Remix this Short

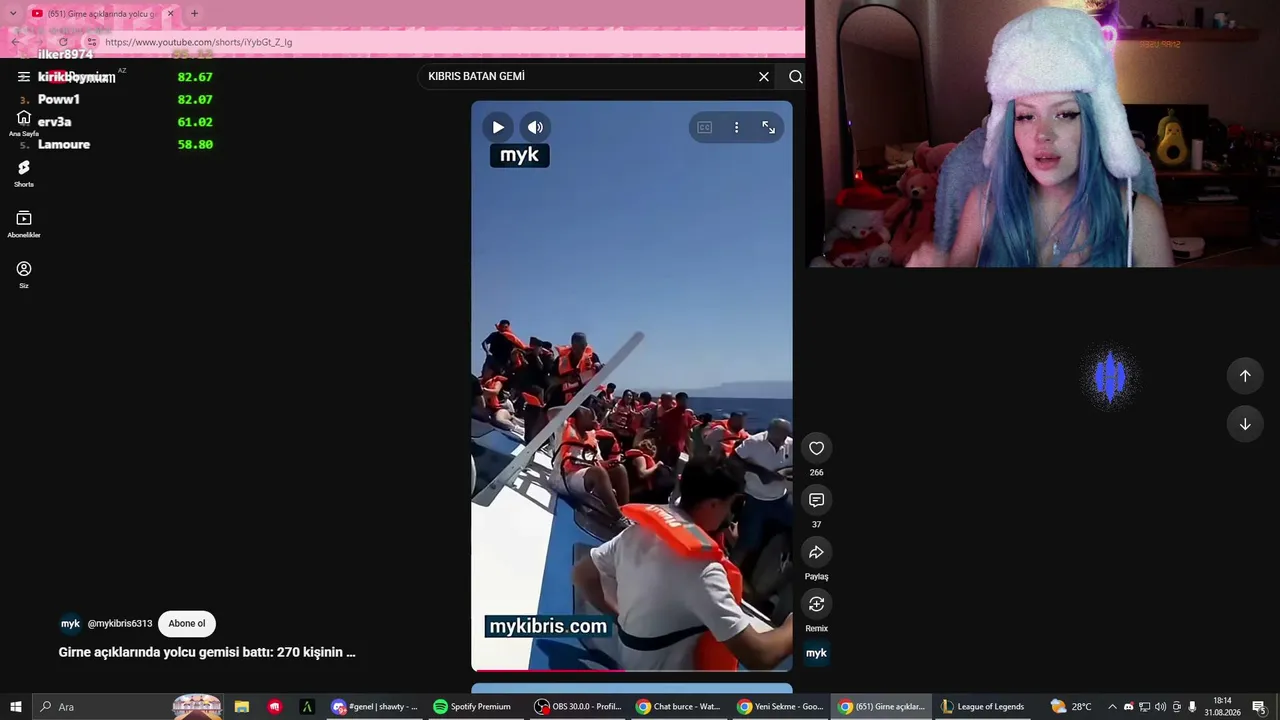pyautogui.click(x=816, y=604)
